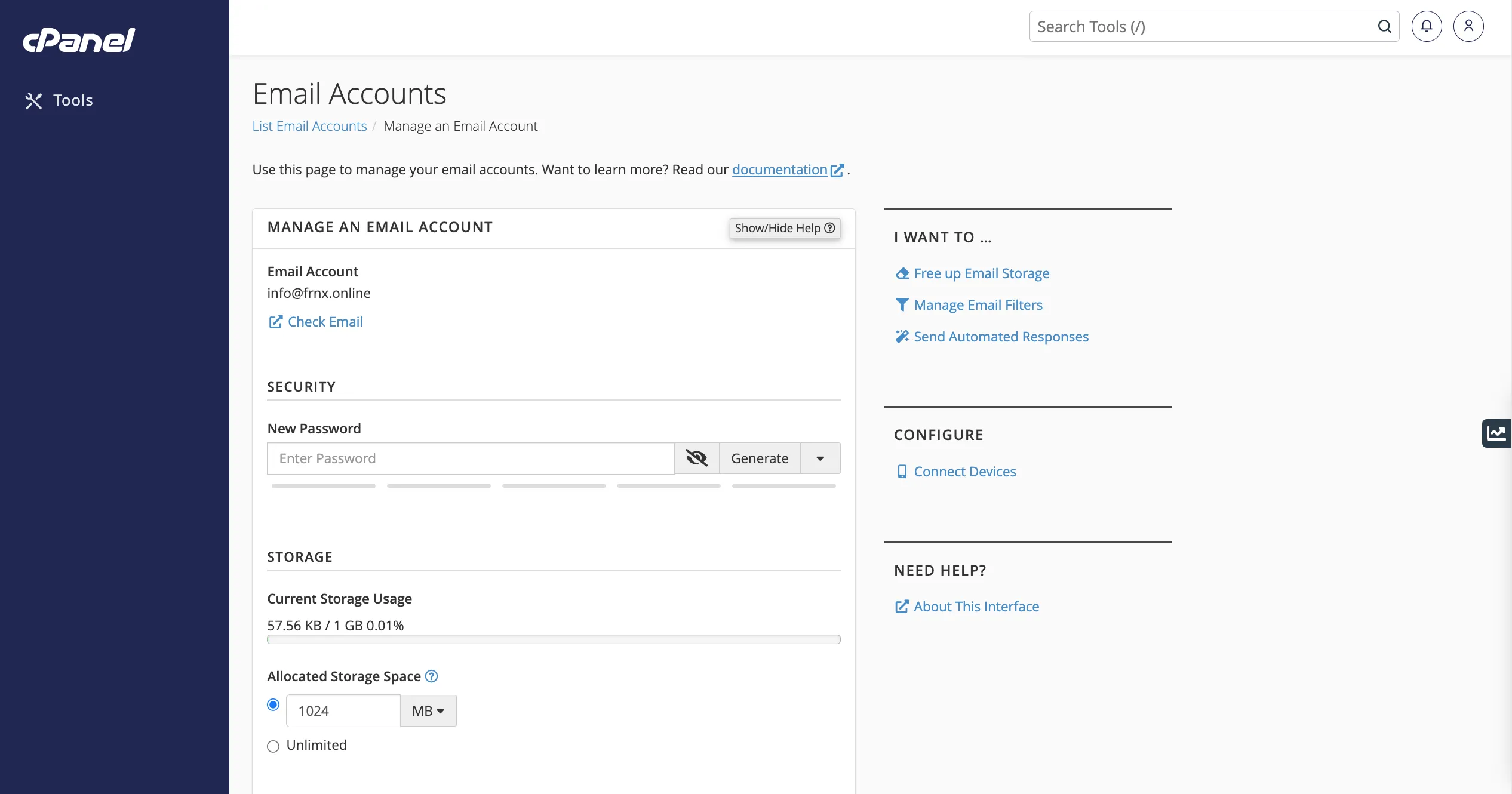Expand the Generate password options arrow
This screenshot has height=794, width=1512.
820,458
